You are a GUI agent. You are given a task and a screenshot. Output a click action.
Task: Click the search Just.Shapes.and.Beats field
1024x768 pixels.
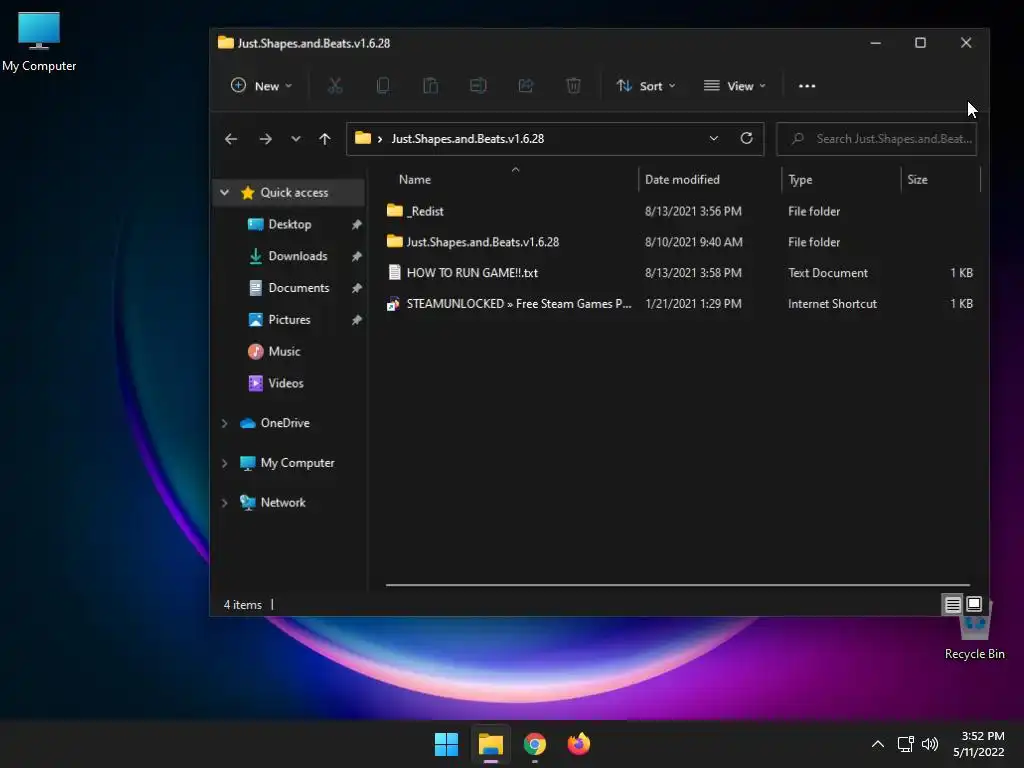pyautogui.click(x=876, y=138)
